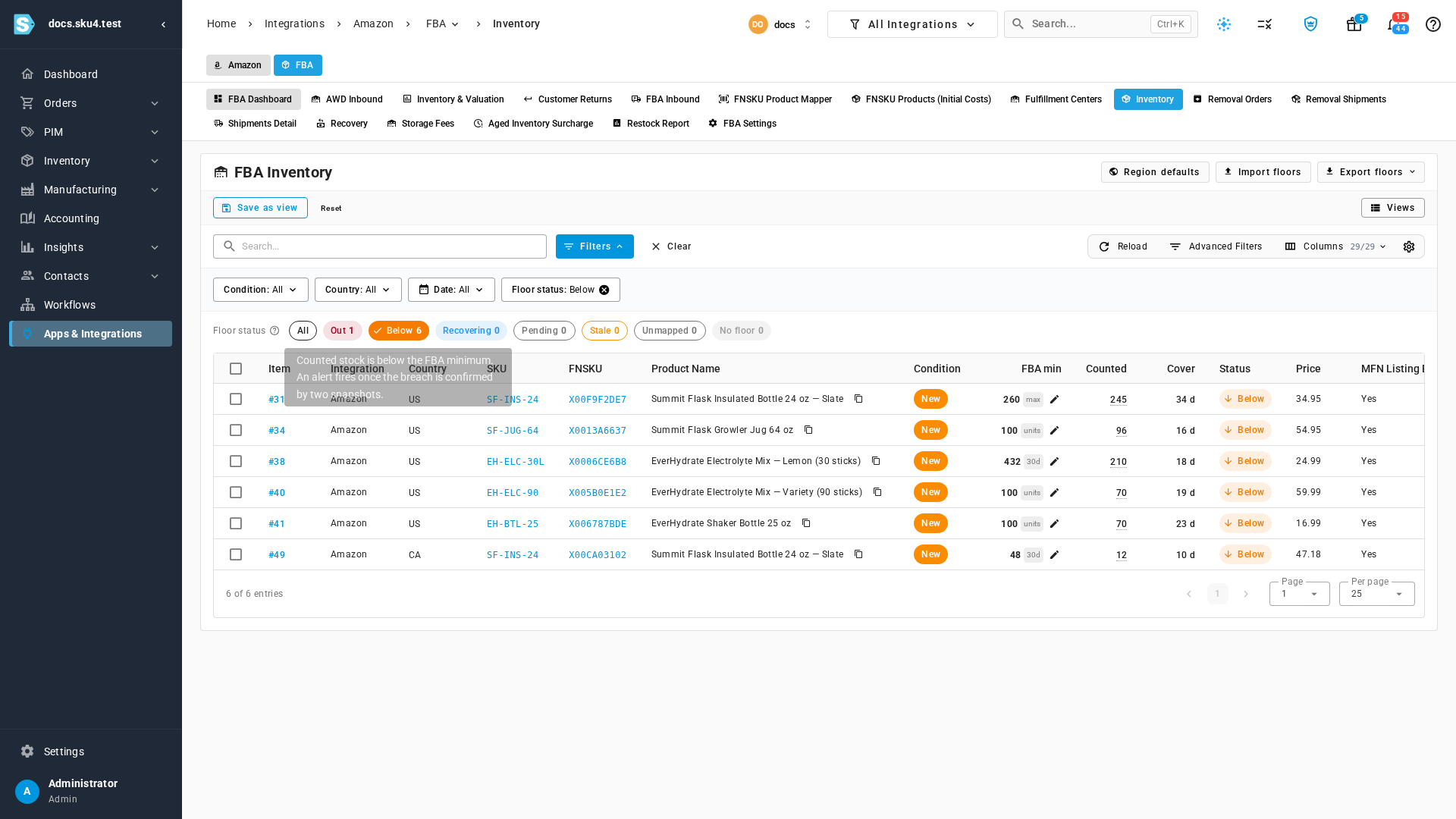Expand the Export floors dropdown
This screenshot has height=819, width=1456.
pyautogui.click(x=1370, y=172)
